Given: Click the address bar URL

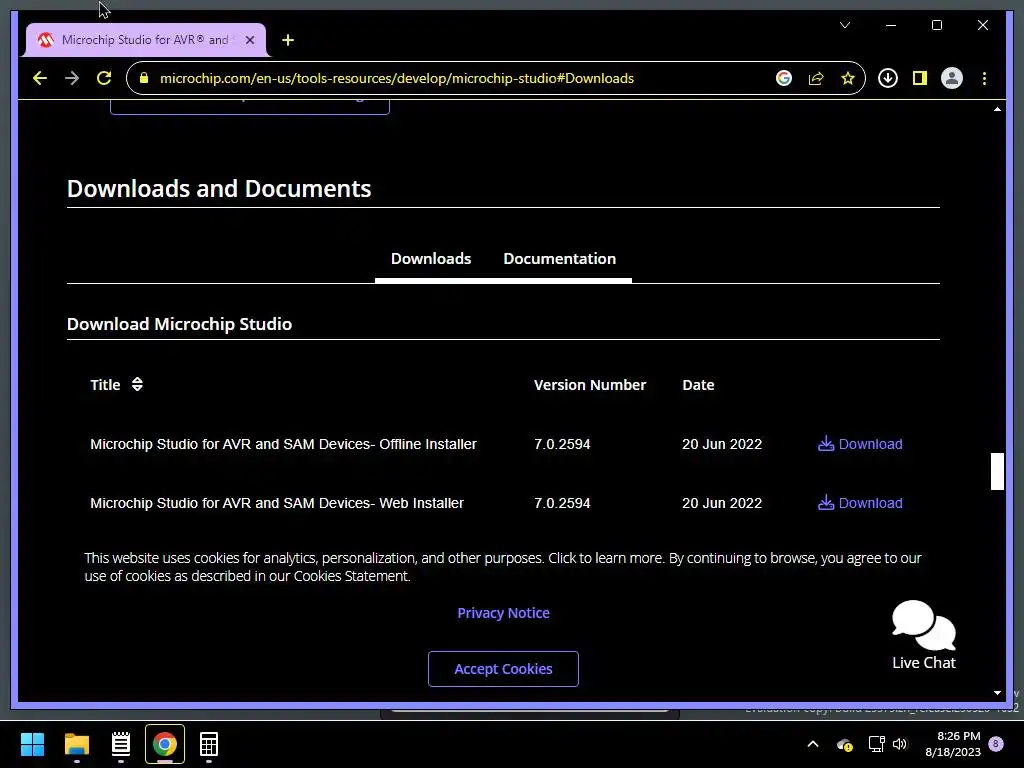Looking at the screenshot, I should pos(397,78).
